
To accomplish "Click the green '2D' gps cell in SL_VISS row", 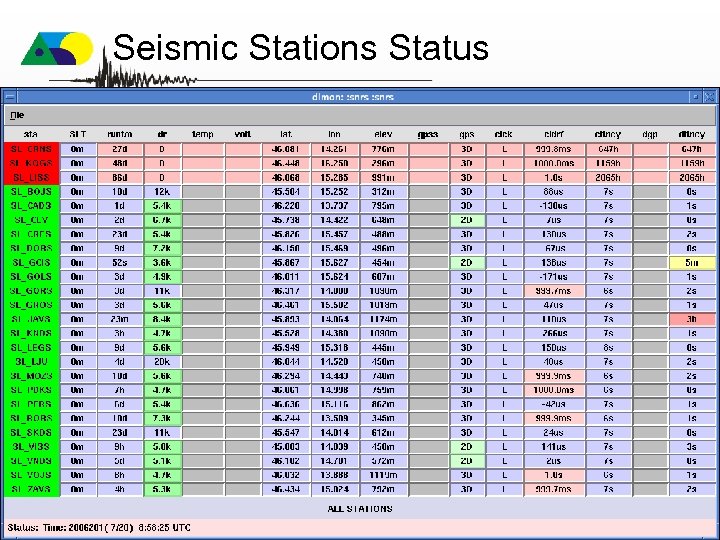I will pyautogui.click(x=467, y=447).
